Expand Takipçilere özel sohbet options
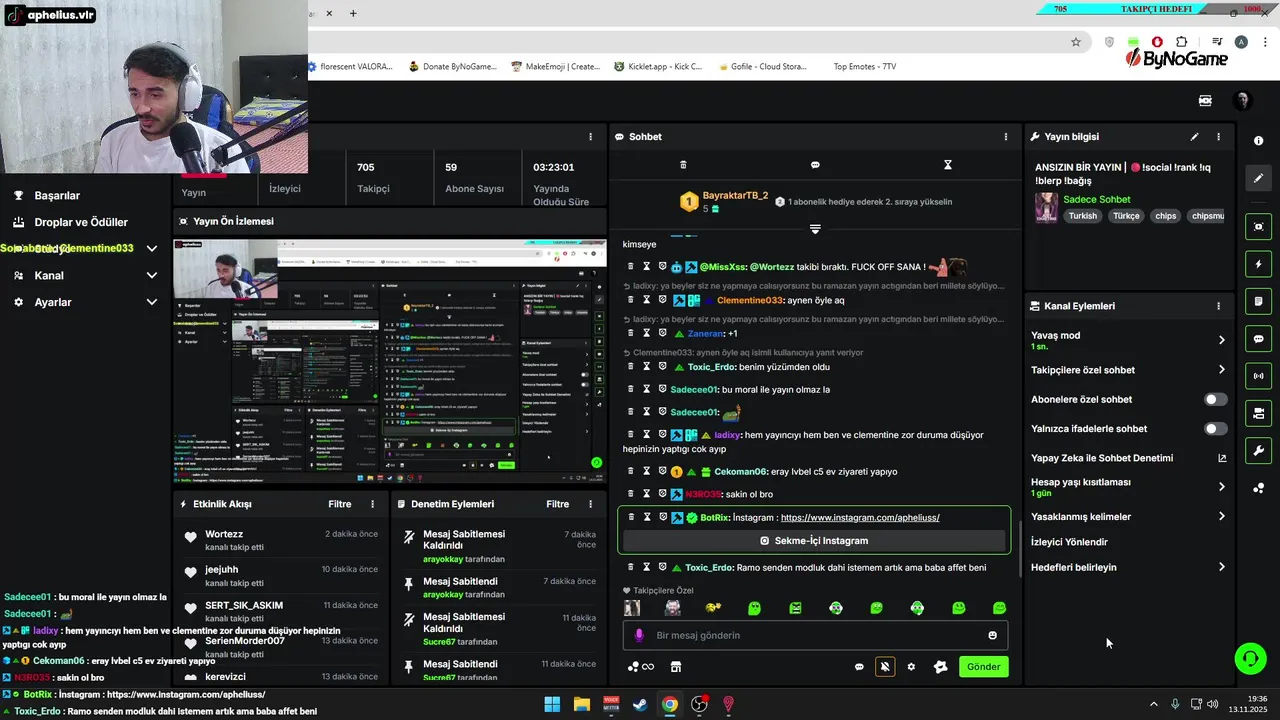 pos(1221,370)
